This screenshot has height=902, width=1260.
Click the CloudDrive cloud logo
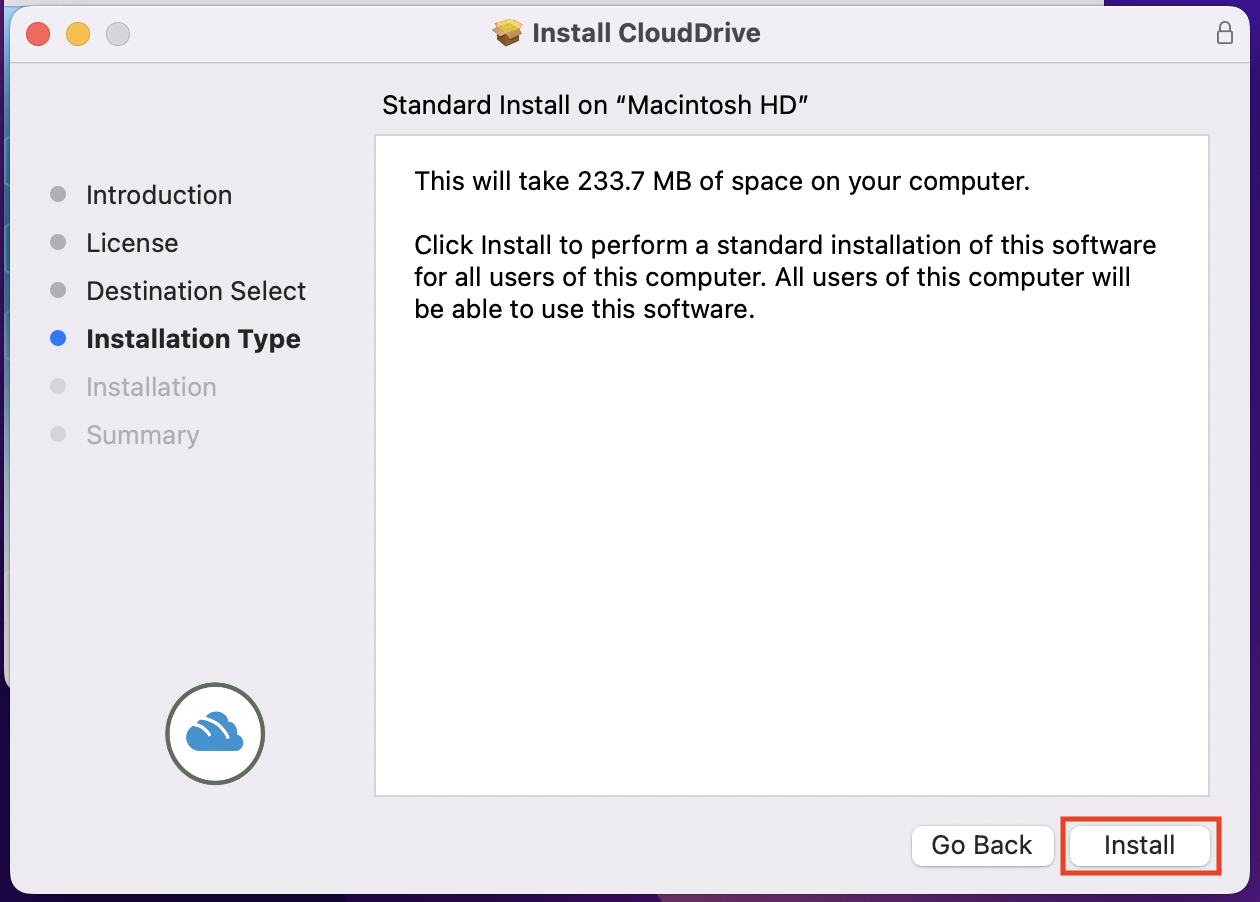tap(215, 733)
